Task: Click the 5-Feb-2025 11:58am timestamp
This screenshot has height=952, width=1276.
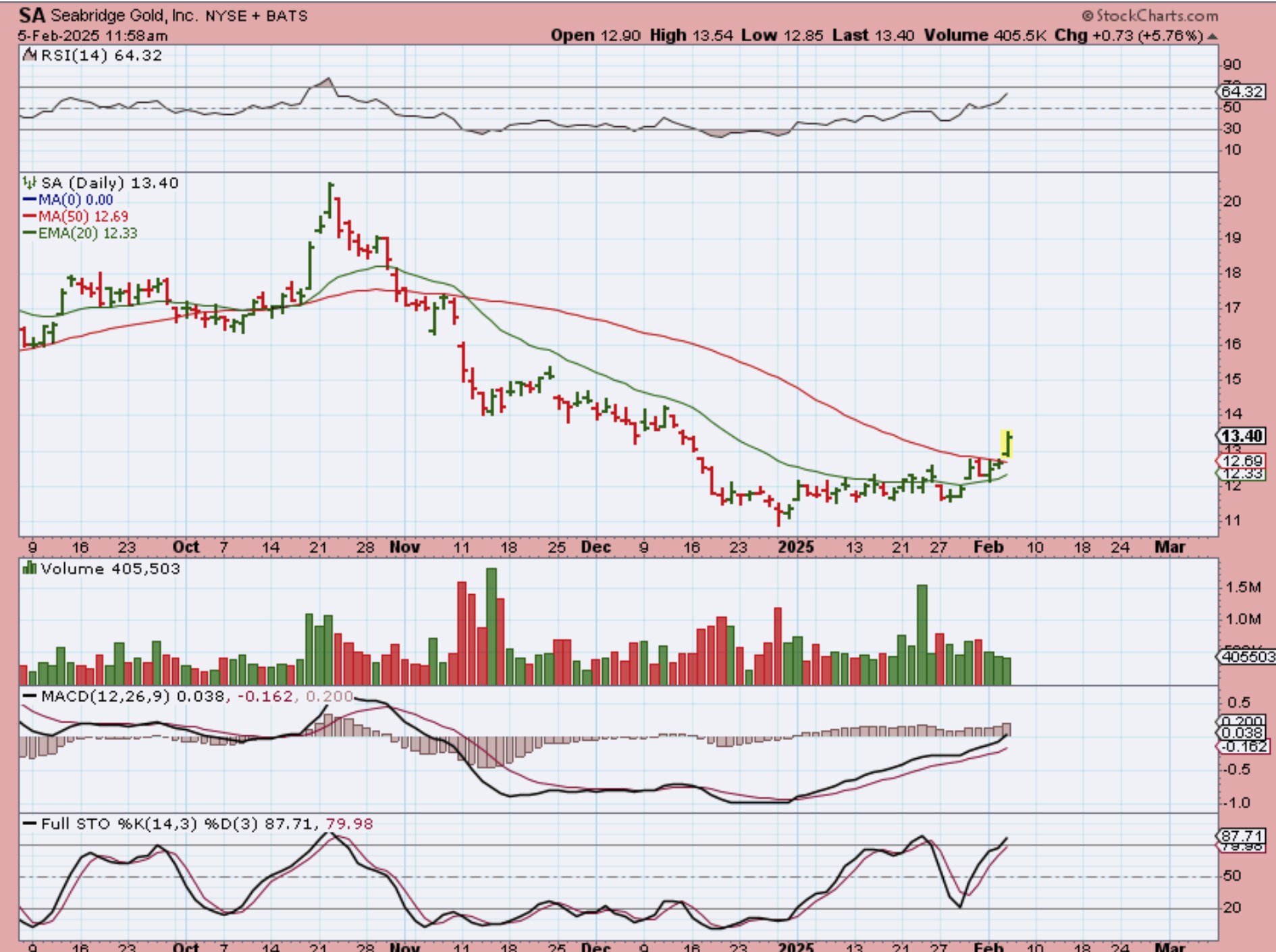Action: [93, 36]
